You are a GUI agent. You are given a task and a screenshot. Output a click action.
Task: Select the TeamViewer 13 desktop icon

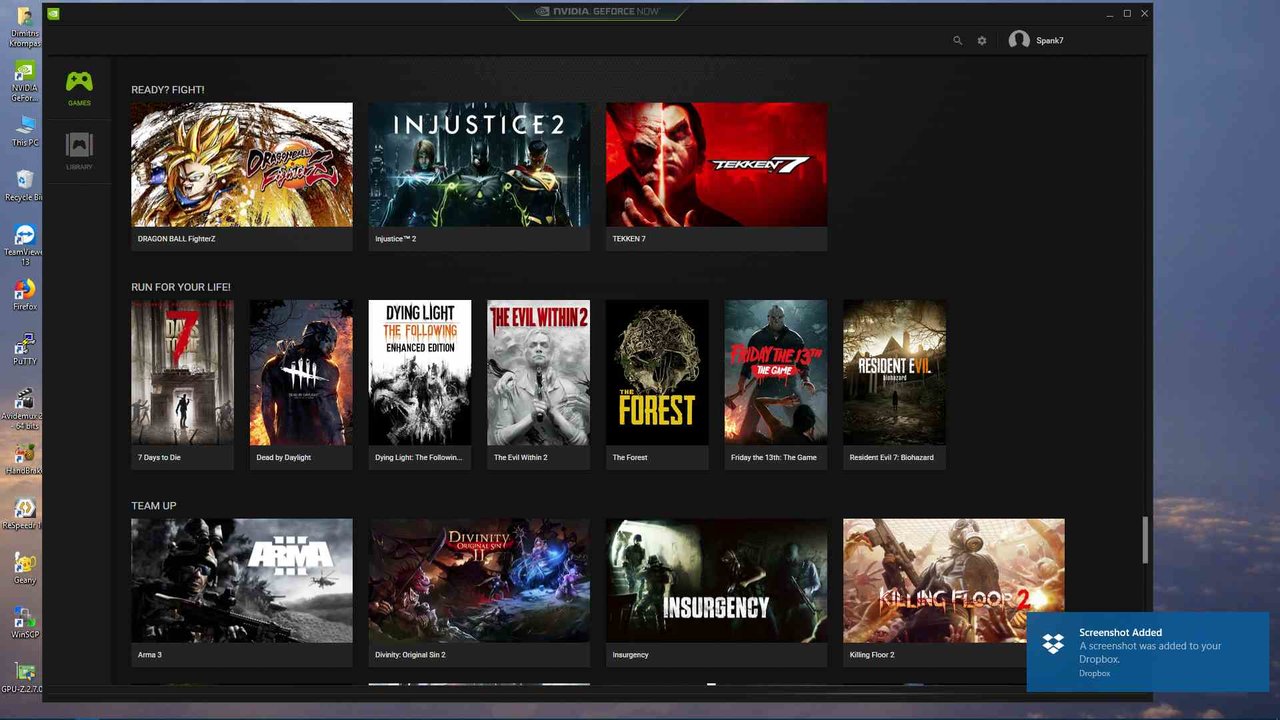pos(24,244)
